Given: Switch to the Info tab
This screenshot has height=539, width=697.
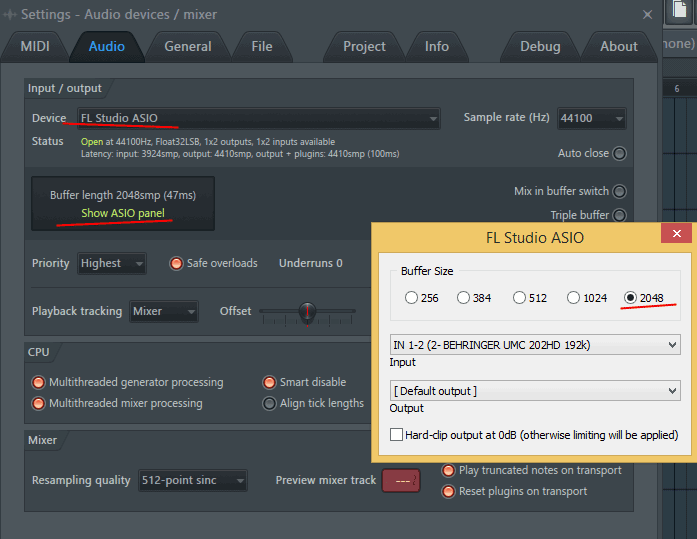Looking at the screenshot, I should 437,47.
